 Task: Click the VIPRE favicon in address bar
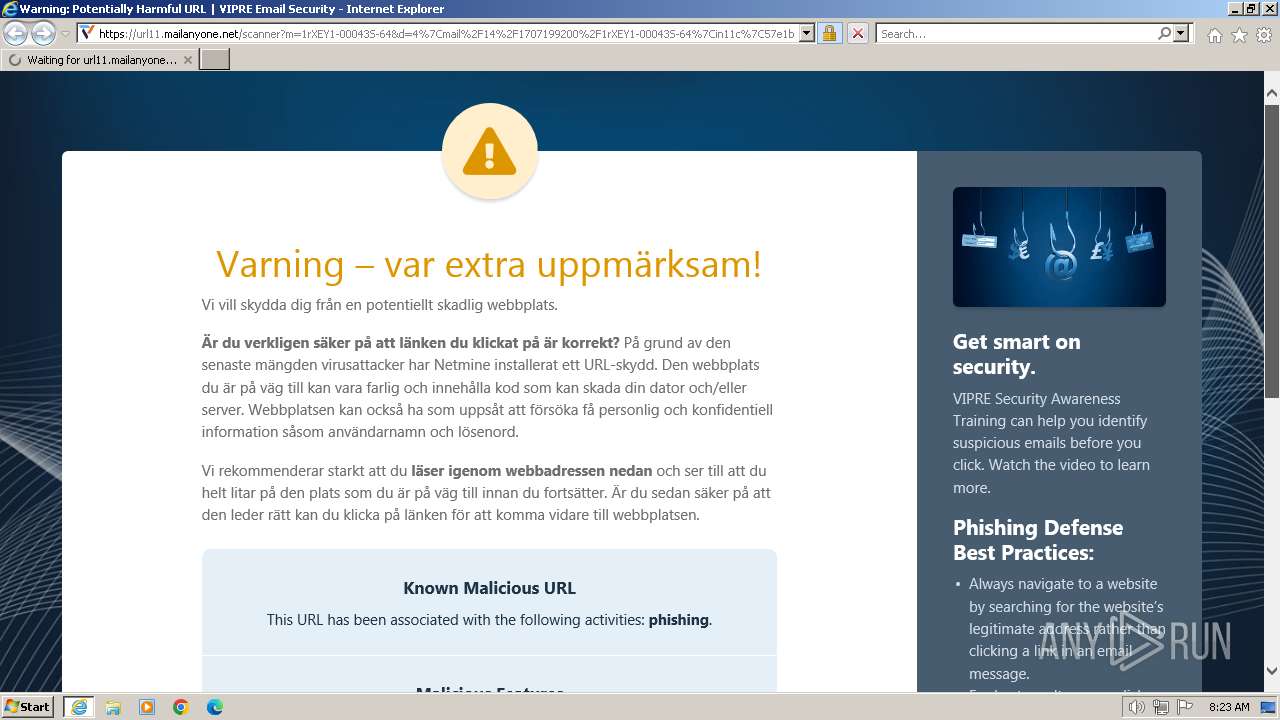[x=88, y=33]
